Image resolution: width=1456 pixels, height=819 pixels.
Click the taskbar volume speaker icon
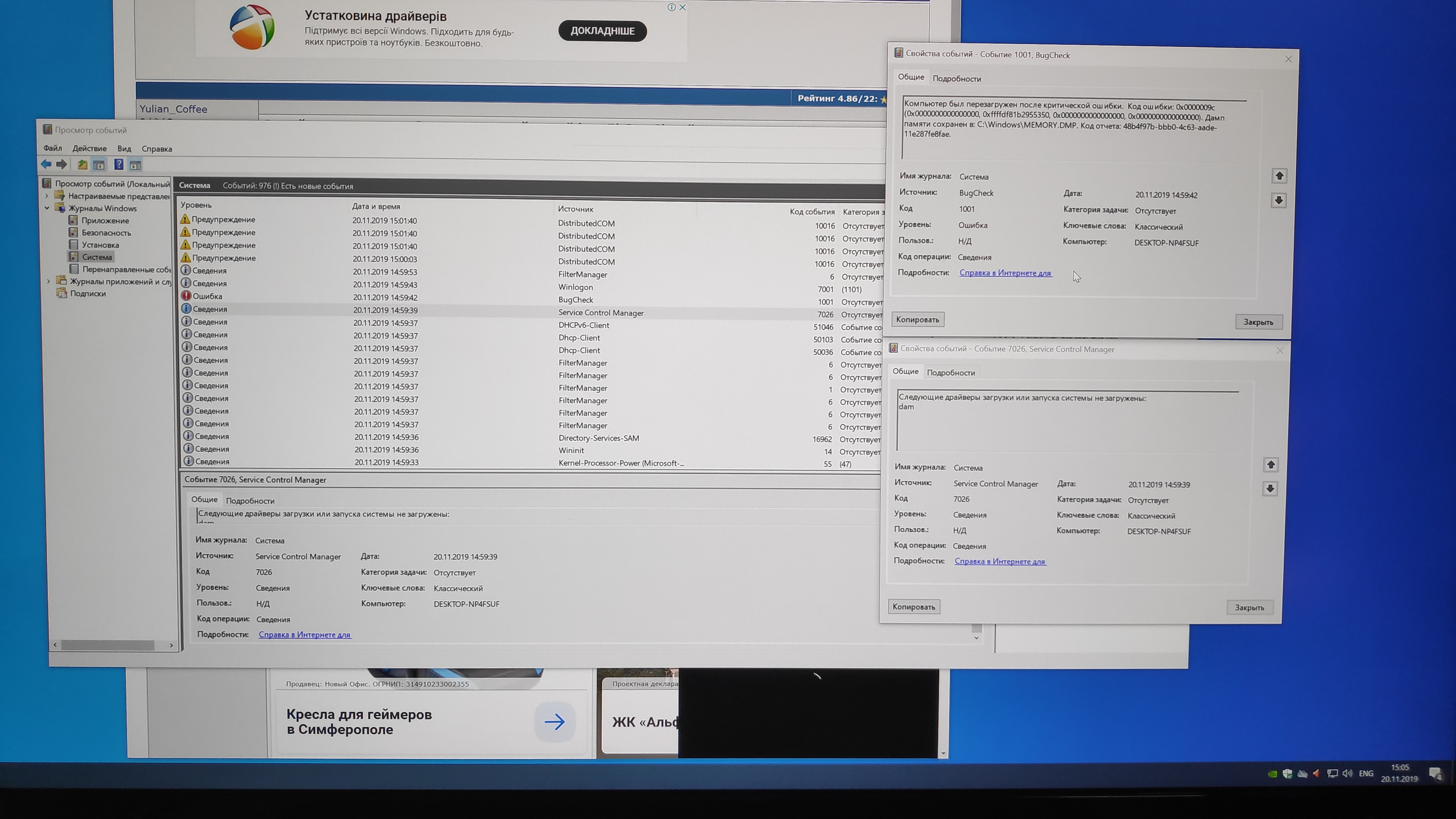[x=1347, y=773]
